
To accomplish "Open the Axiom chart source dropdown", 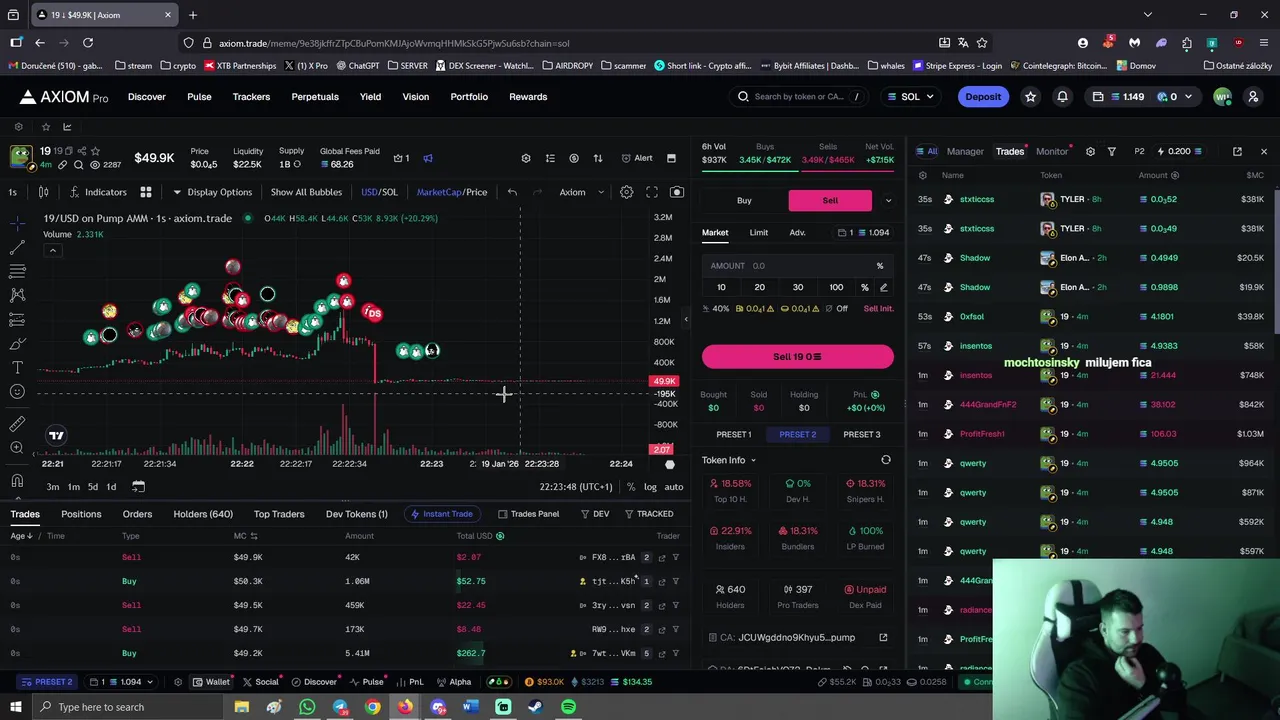I will point(582,192).
